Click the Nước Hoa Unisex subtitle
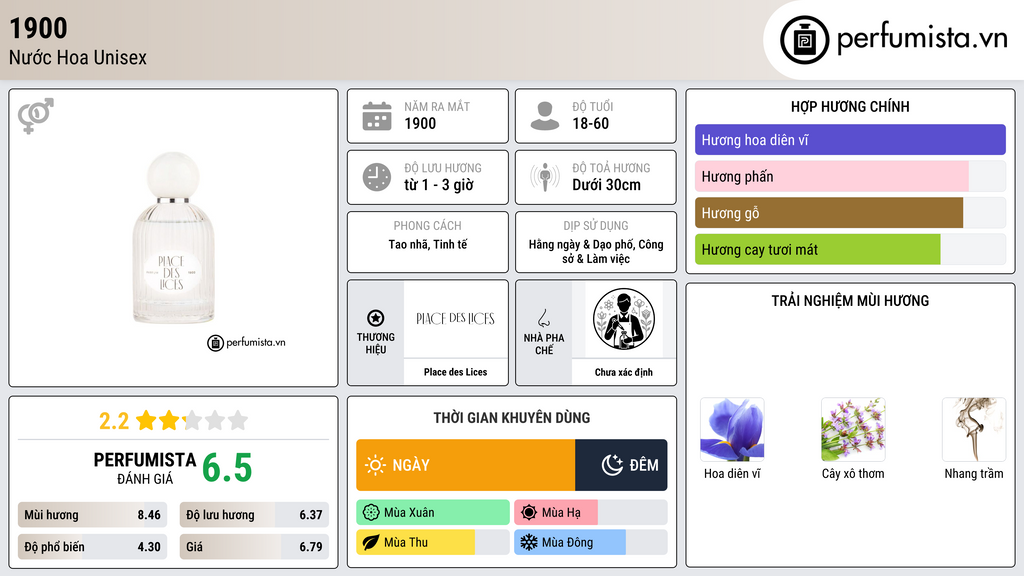Image resolution: width=1024 pixels, height=576 pixels. point(78,57)
